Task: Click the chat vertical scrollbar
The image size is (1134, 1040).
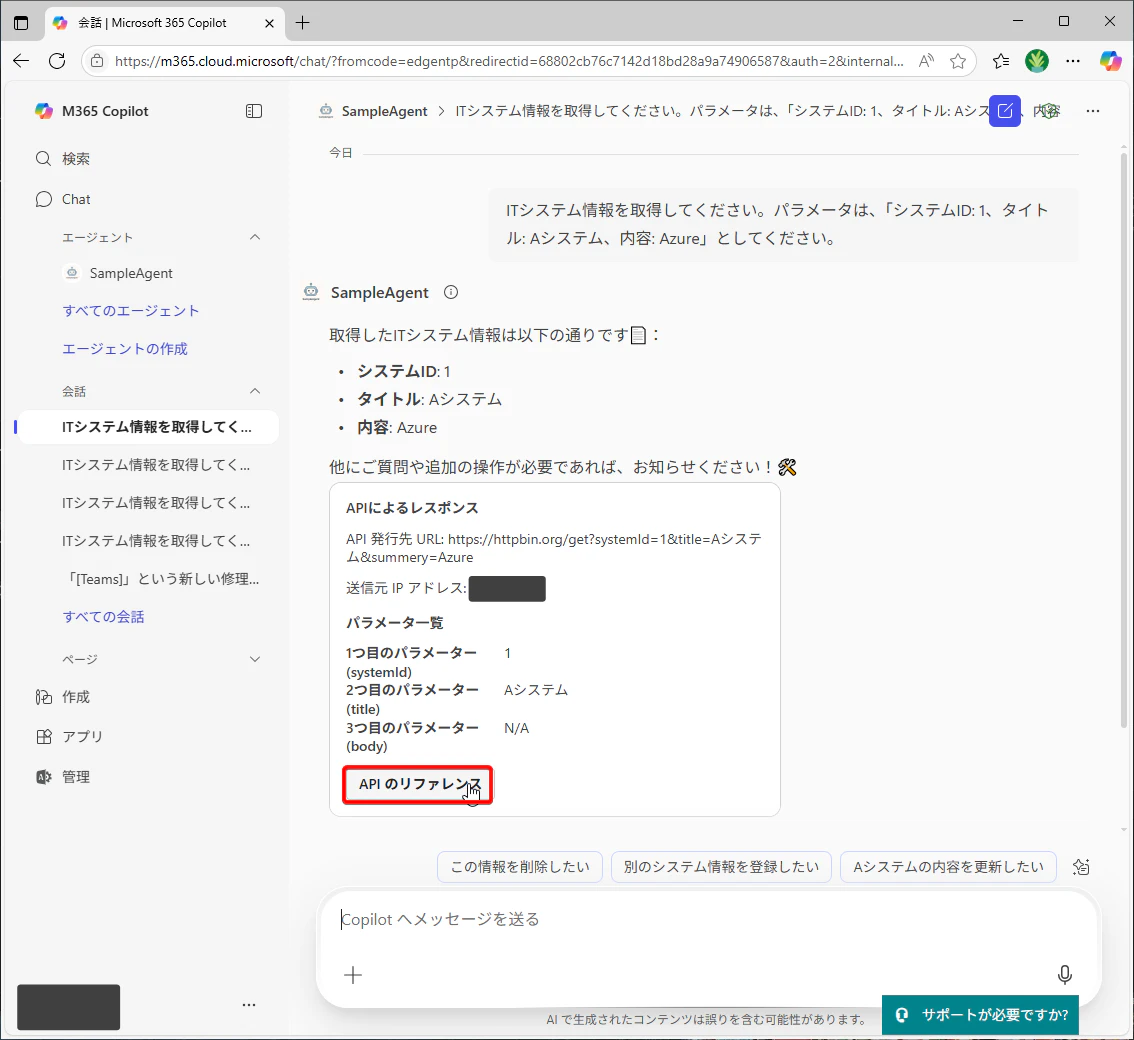Action: [x=1124, y=441]
